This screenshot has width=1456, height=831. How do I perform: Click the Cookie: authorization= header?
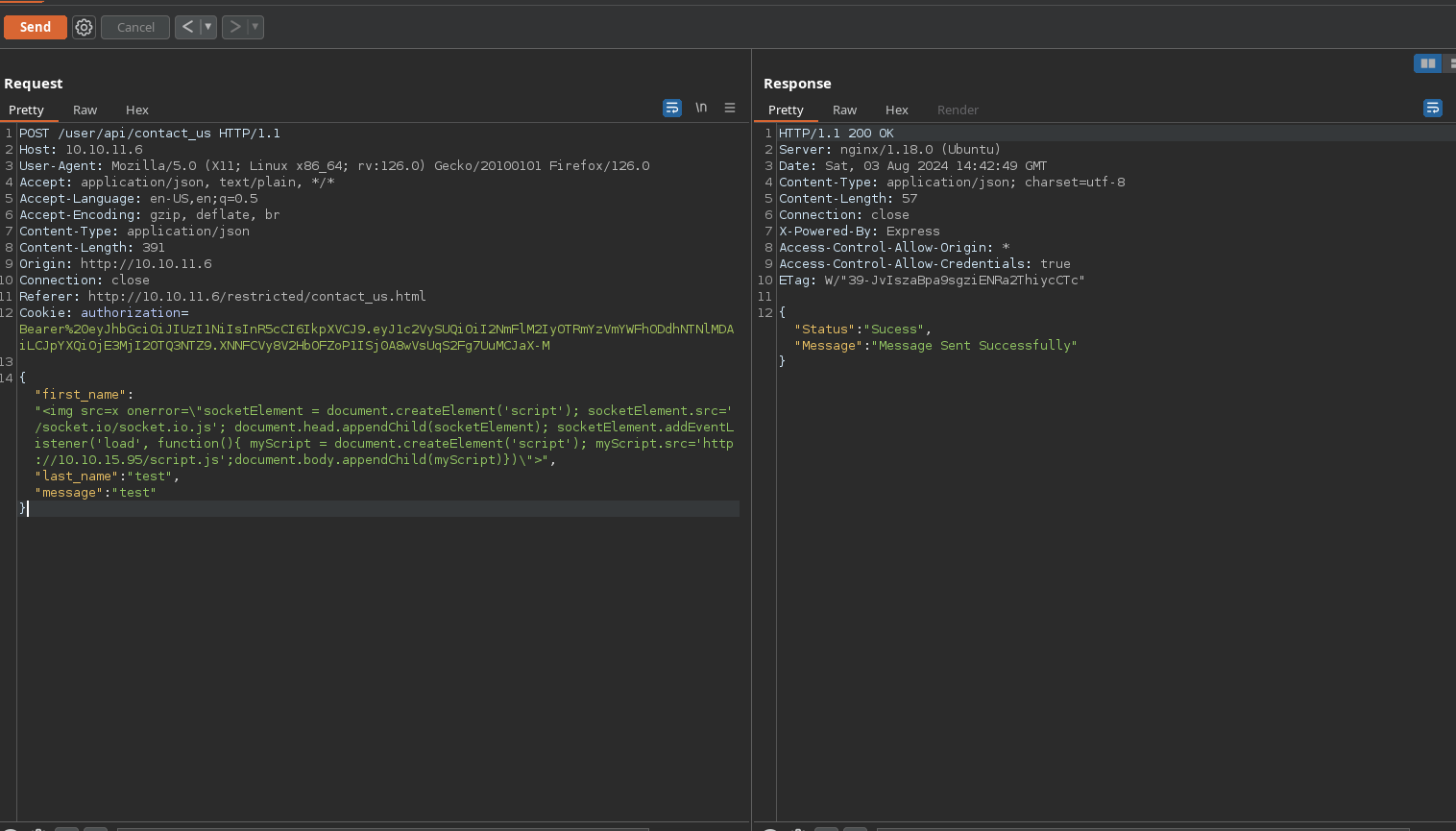[x=104, y=312]
